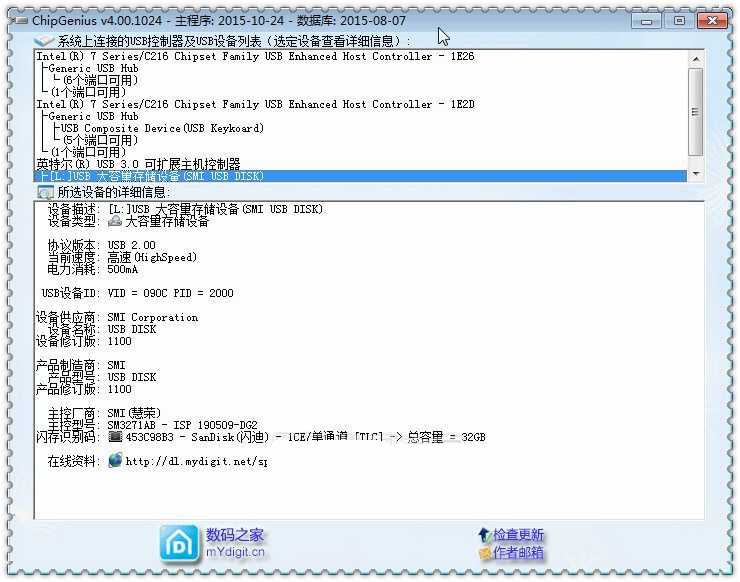Click the flash chip icon before 453C98B3
740x582 pixels.
tap(115, 437)
